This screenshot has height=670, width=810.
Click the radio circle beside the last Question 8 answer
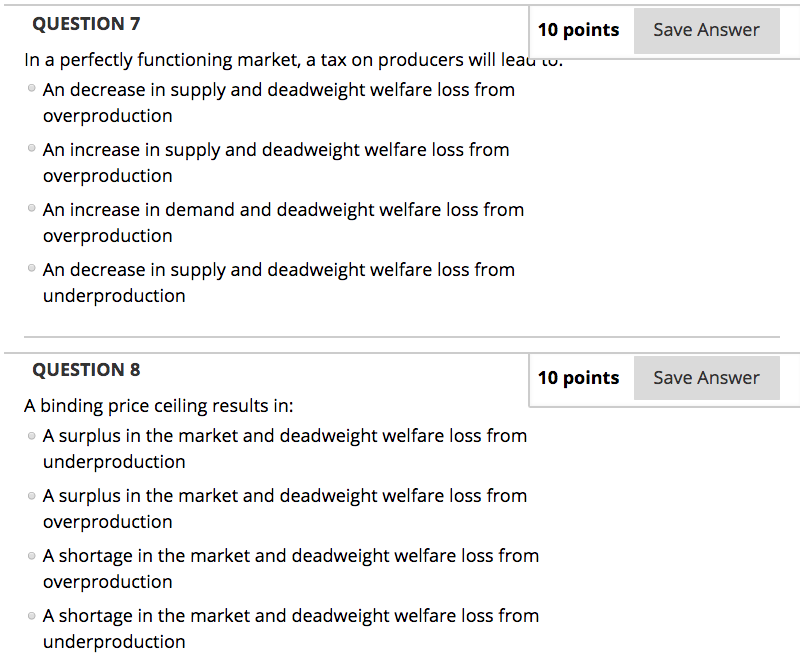click(30, 616)
